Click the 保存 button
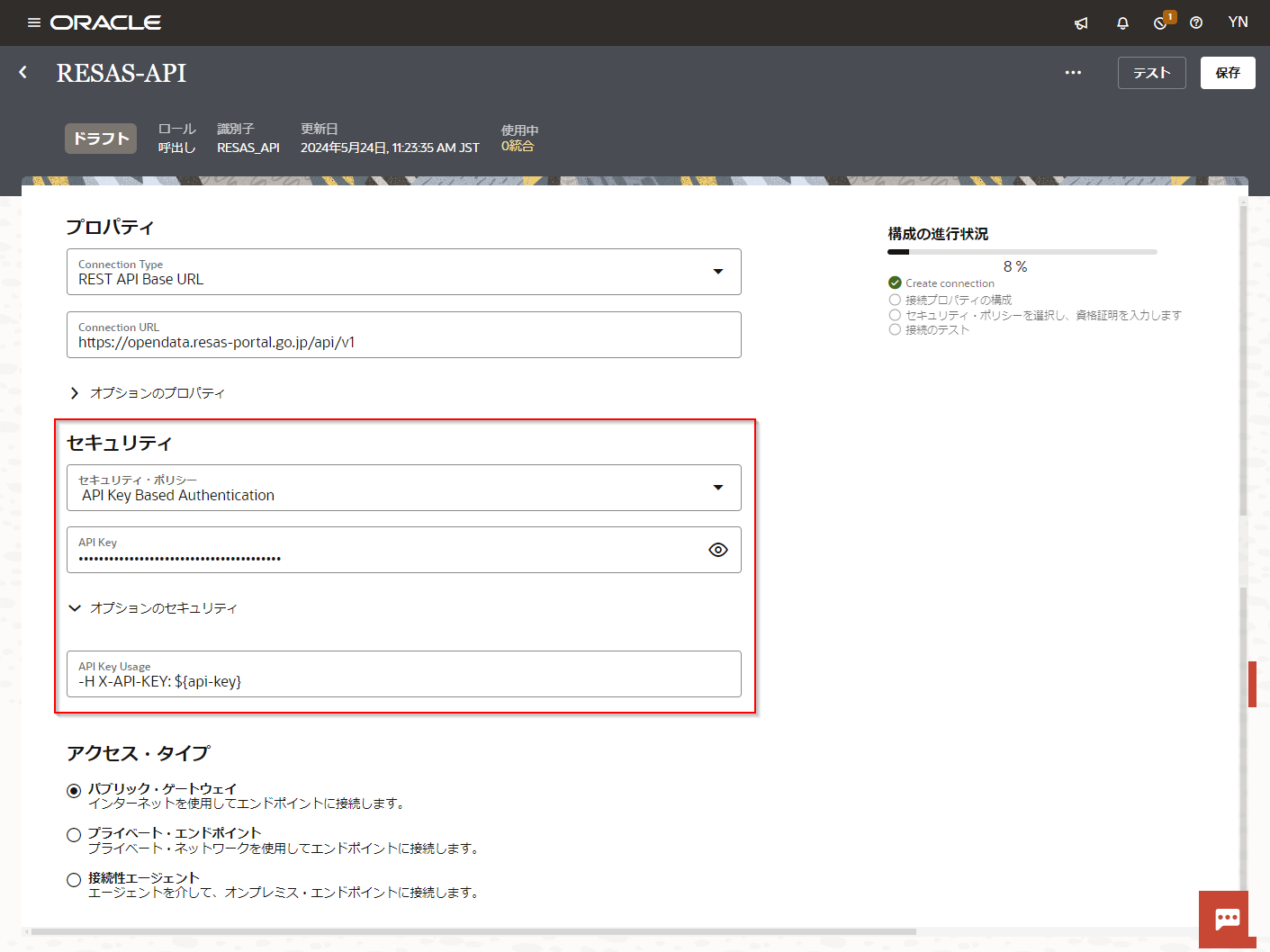Screen dimensions: 1270x952 click(1227, 73)
